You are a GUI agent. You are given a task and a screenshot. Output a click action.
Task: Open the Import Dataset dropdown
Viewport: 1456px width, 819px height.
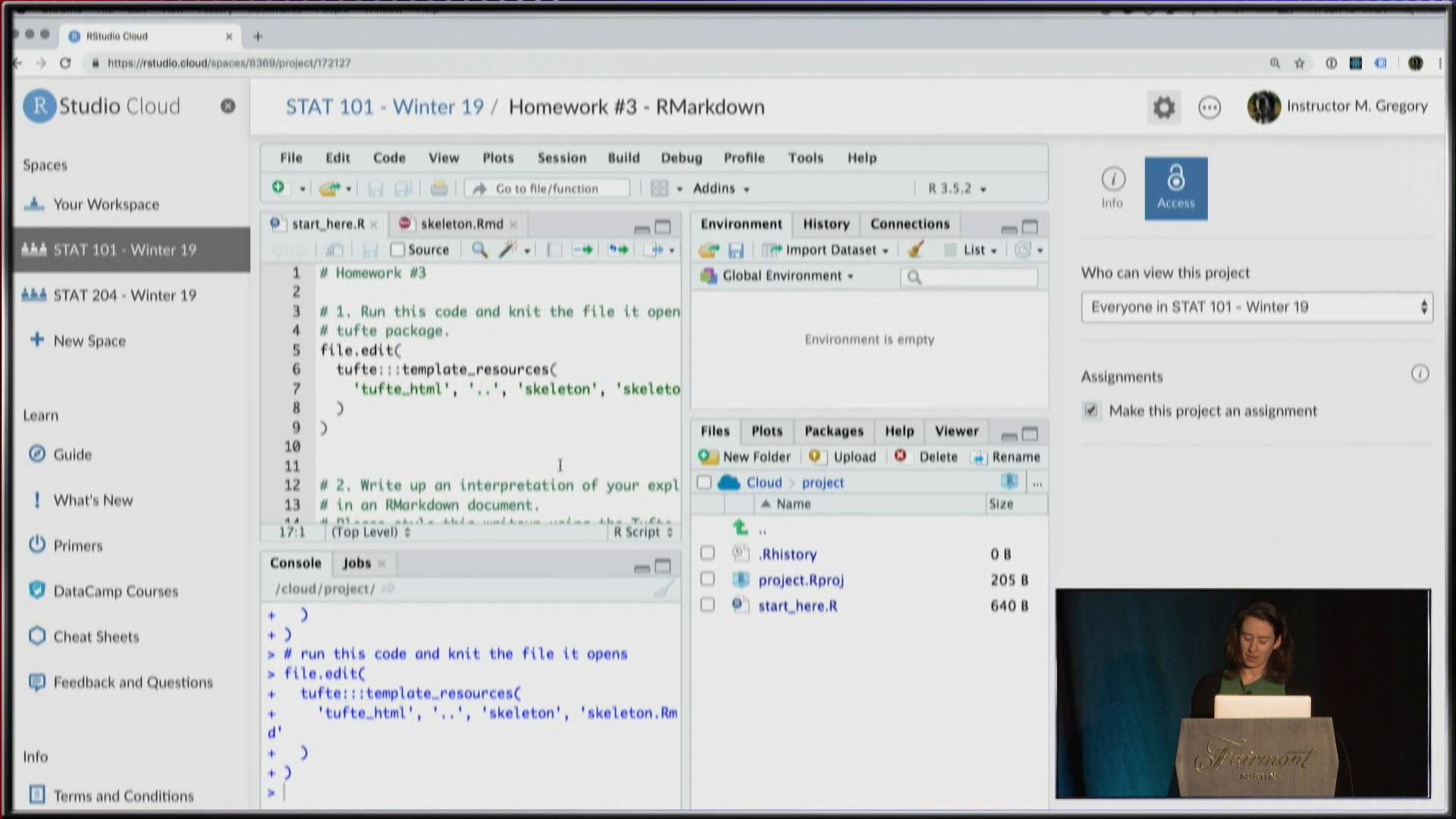pos(826,249)
